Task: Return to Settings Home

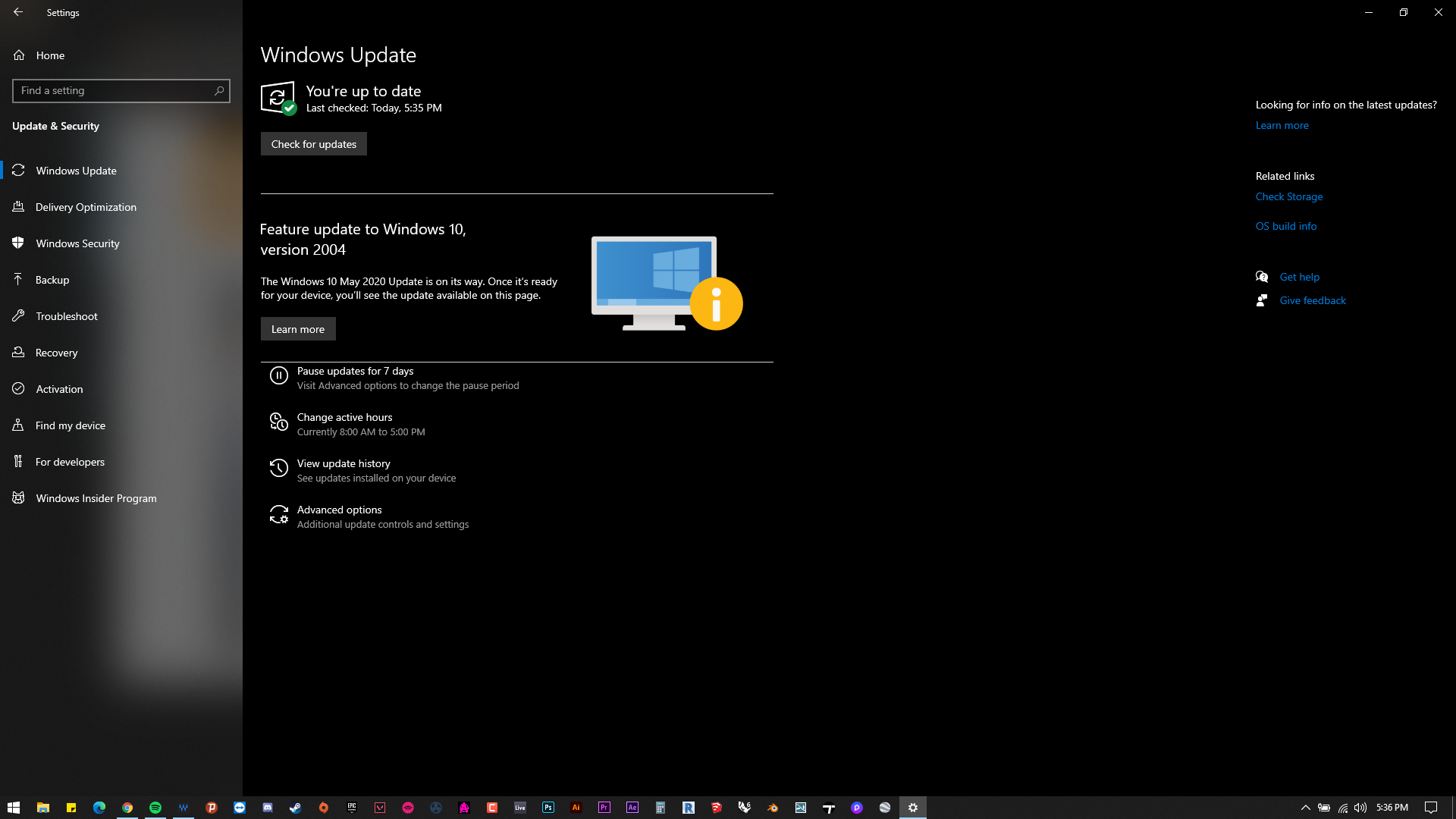Action: (x=50, y=55)
